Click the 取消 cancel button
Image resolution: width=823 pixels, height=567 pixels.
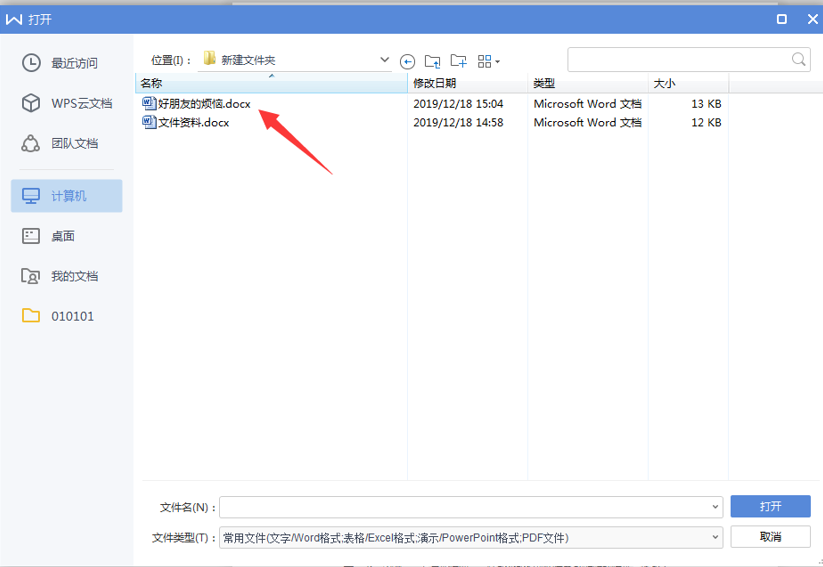coord(771,537)
